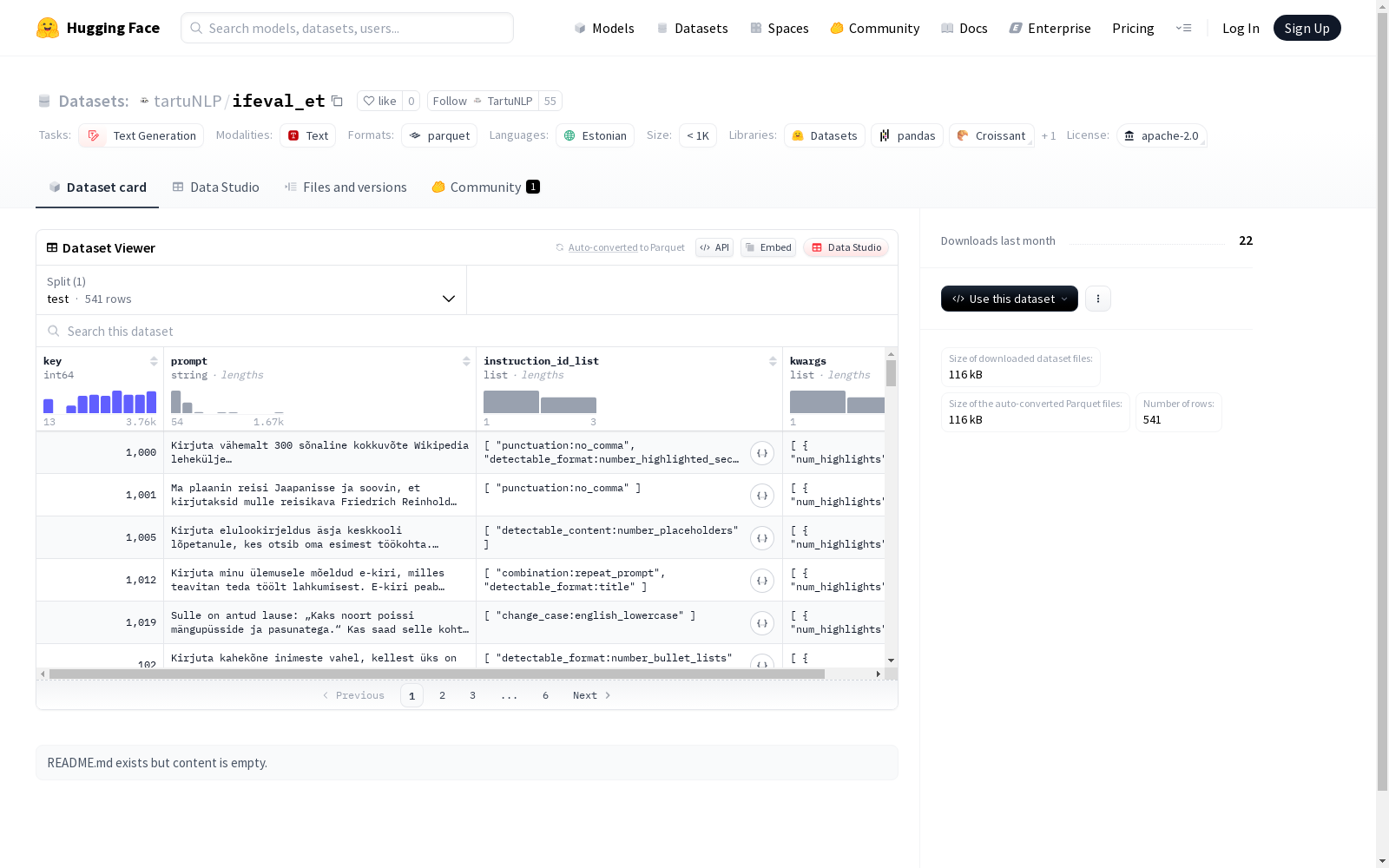Focus Search this dataset field
Screen dimensions: 1389x868
(467, 331)
